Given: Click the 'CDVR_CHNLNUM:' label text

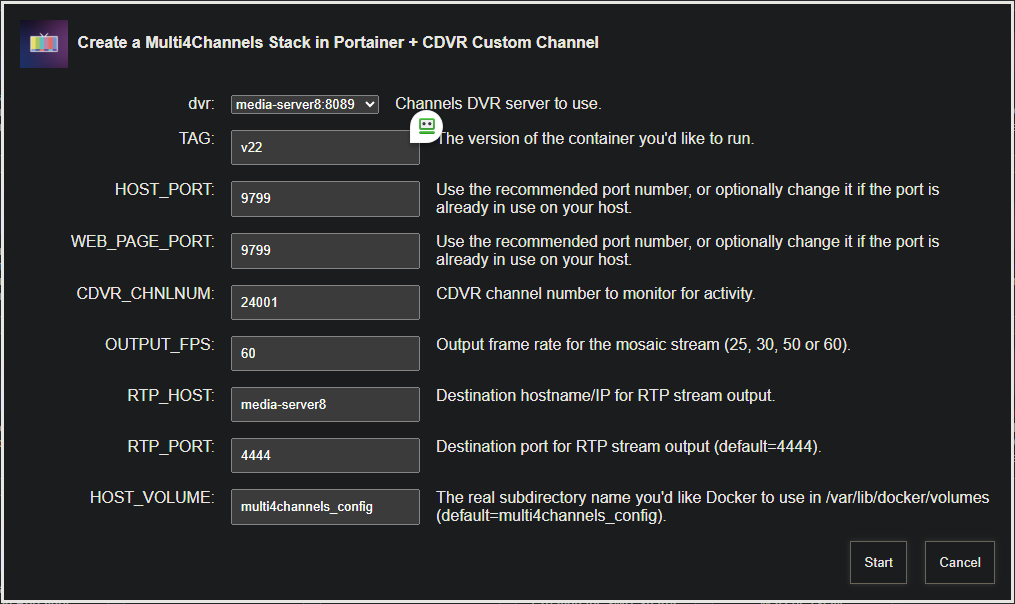Looking at the screenshot, I should (145, 293).
